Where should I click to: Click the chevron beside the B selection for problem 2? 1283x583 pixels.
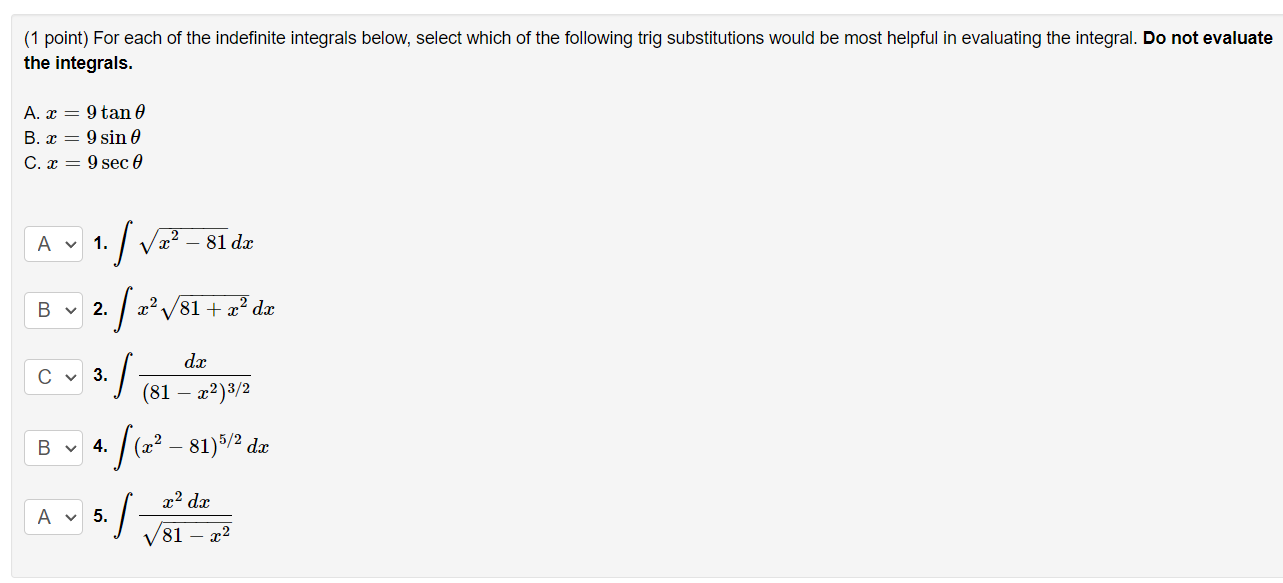(x=69, y=310)
